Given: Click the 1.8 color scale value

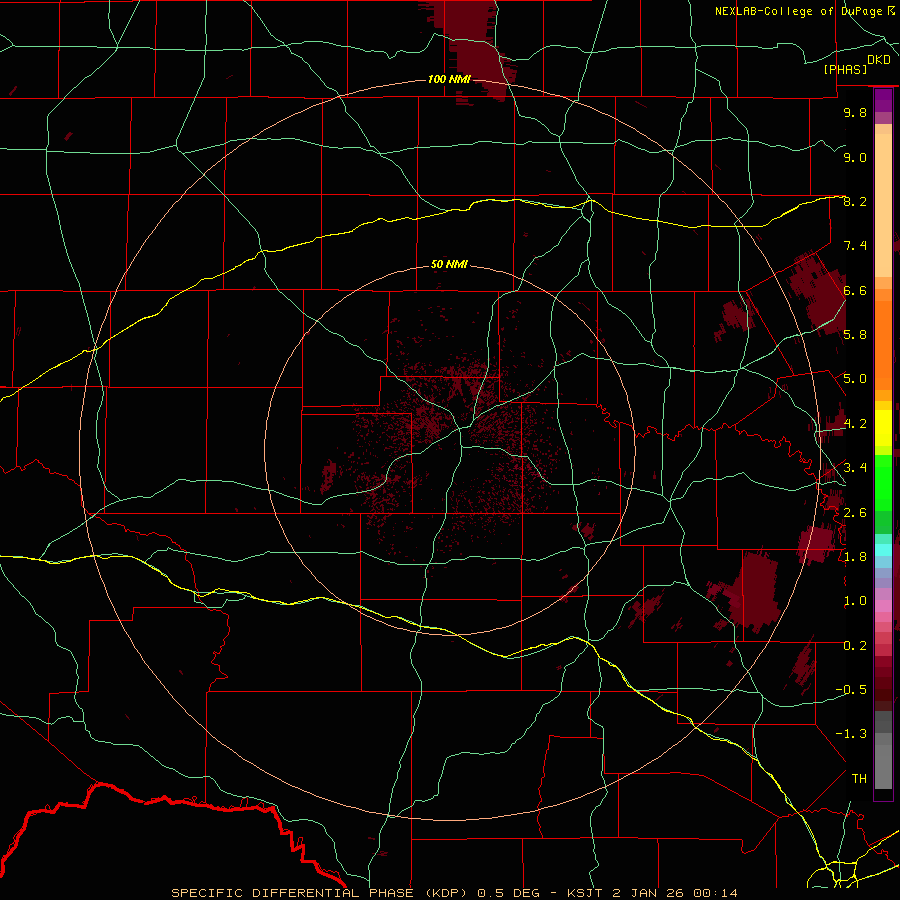Looking at the screenshot, I should point(855,557).
